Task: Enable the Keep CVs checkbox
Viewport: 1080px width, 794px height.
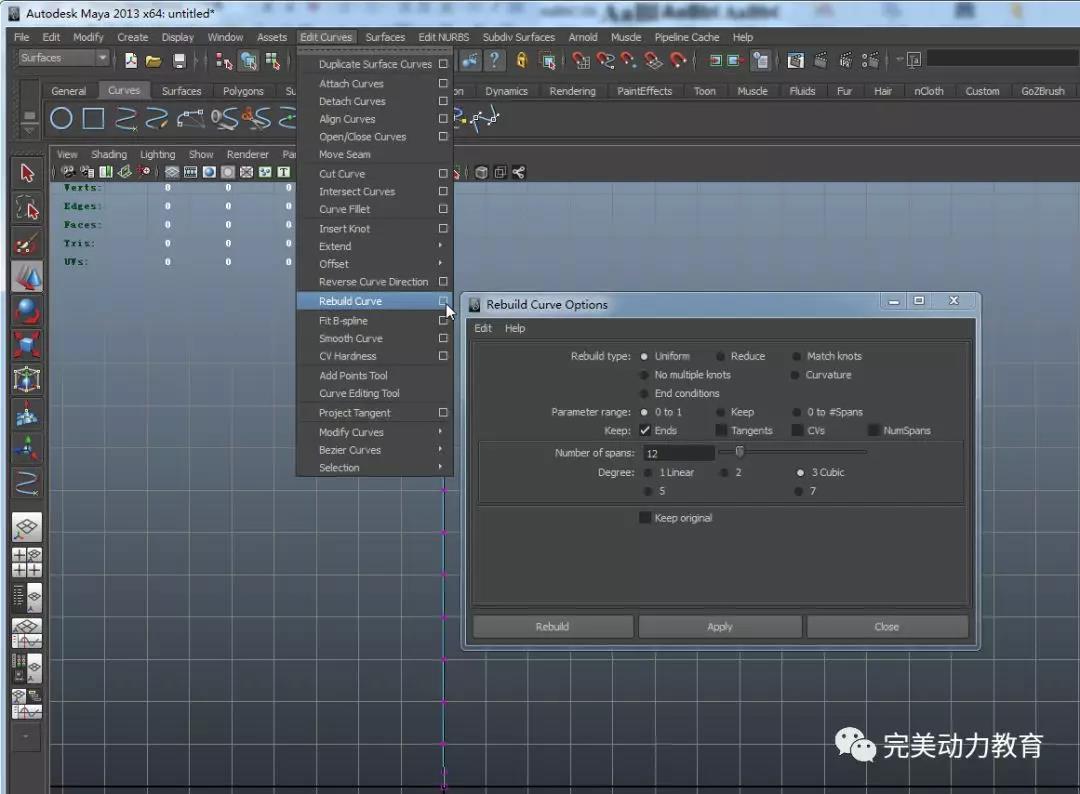Action: coord(797,430)
